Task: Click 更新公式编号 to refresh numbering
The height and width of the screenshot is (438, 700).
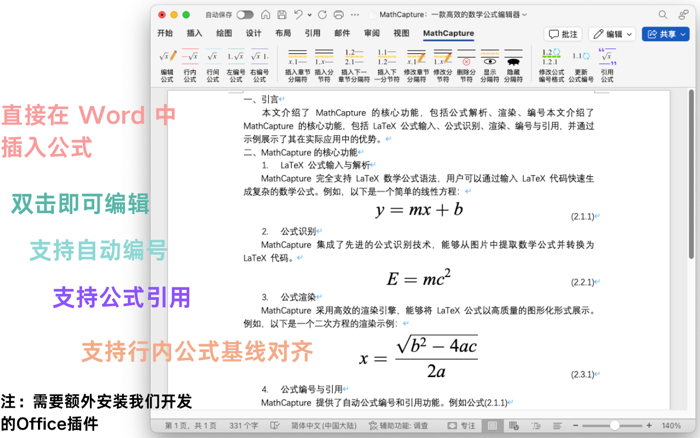Action: (x=581, y=65)
